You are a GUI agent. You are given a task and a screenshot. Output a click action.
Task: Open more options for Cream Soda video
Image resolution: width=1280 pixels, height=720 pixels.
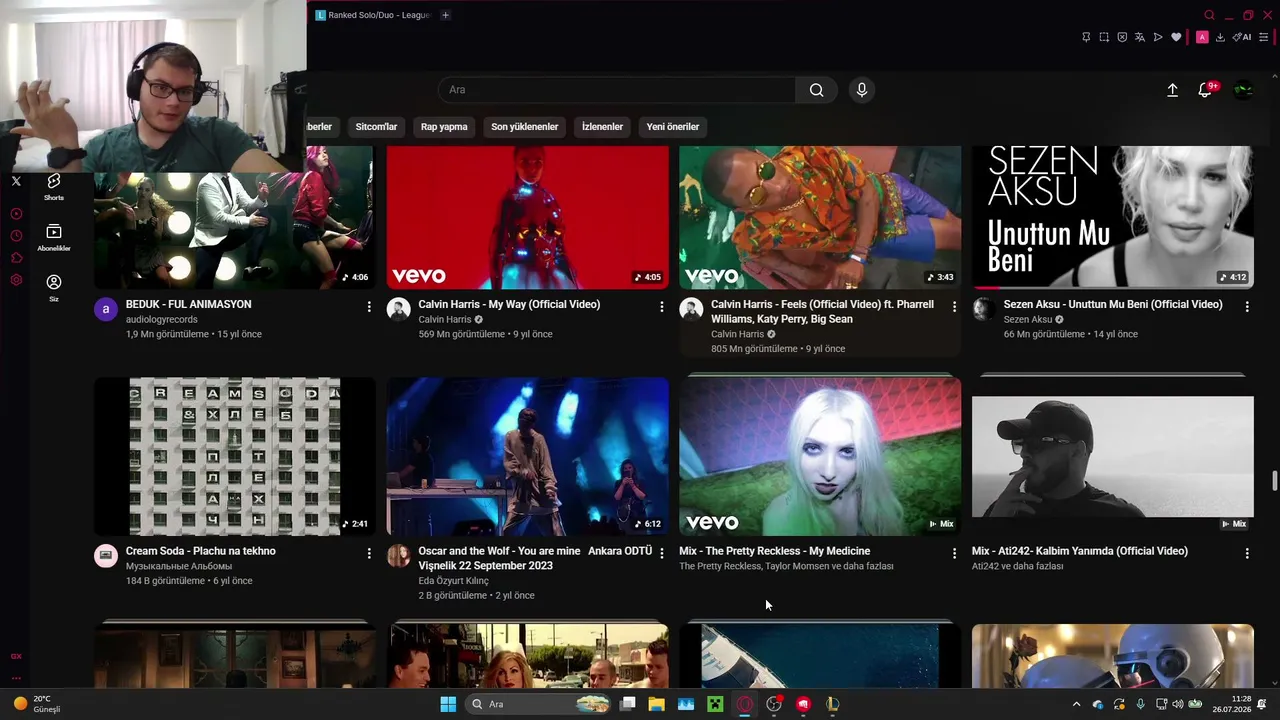[369, 553]
